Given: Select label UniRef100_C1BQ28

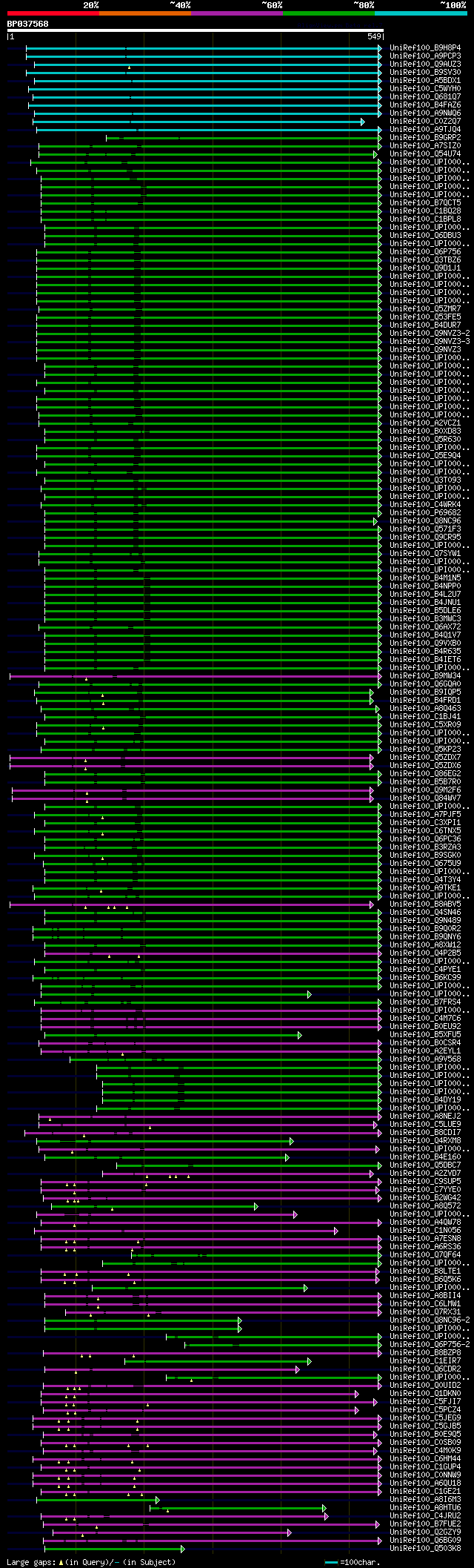Looking at the screenshot, I should [x=425, y=211].
